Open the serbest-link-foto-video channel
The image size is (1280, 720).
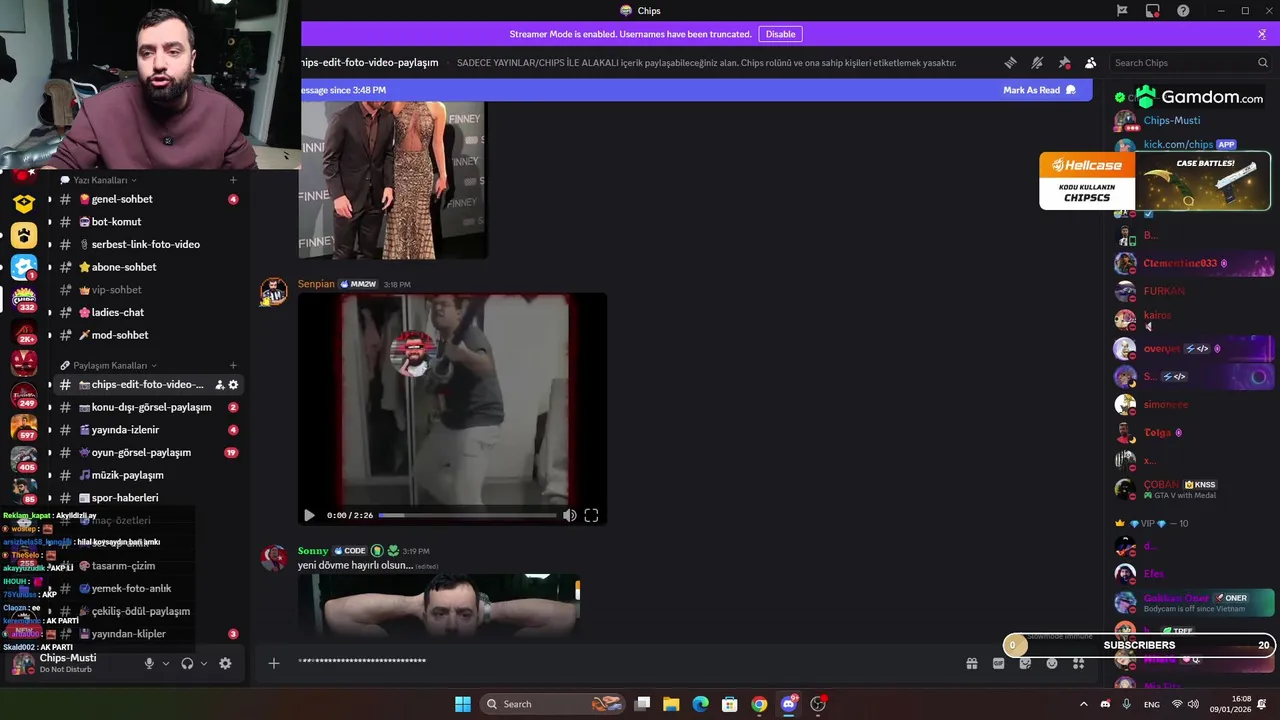[x=148, y=244]
